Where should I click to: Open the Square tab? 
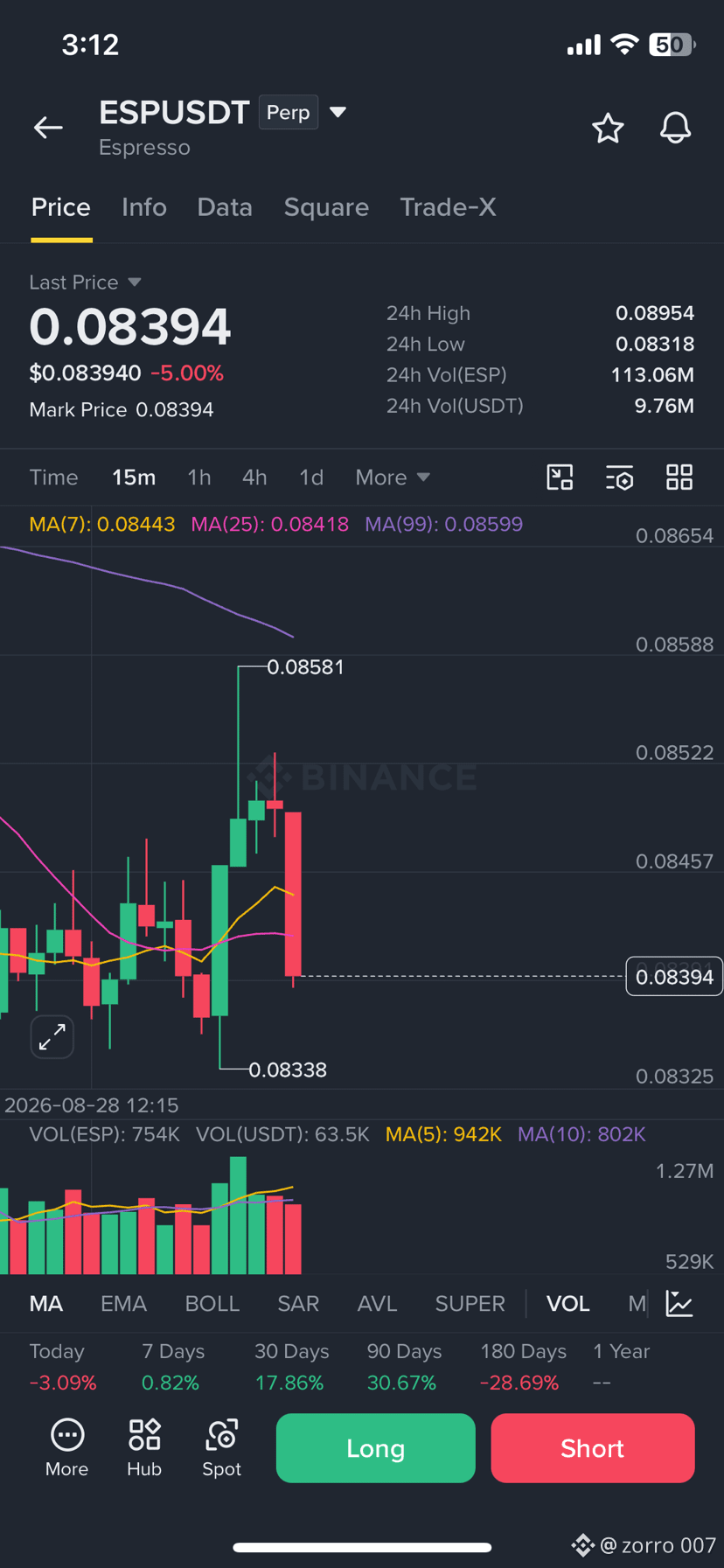point(326,207)
